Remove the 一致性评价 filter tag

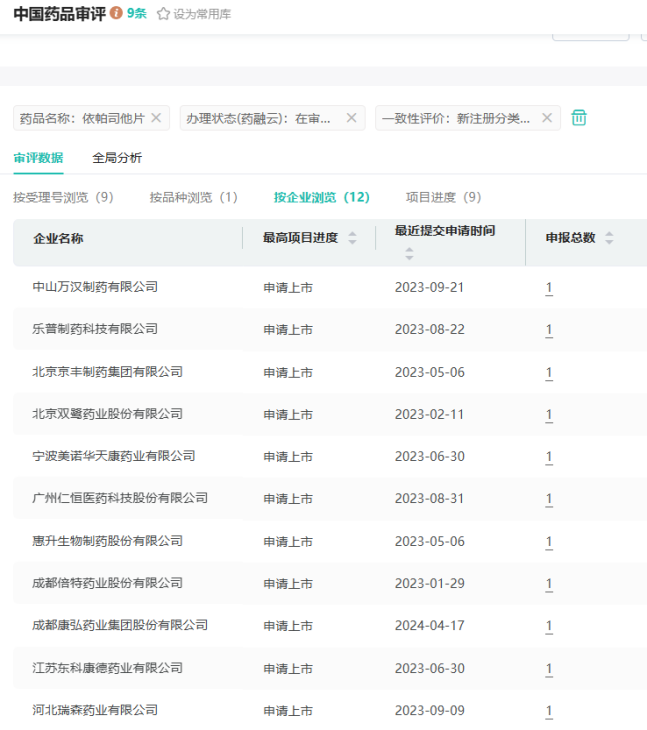[546, 118]
